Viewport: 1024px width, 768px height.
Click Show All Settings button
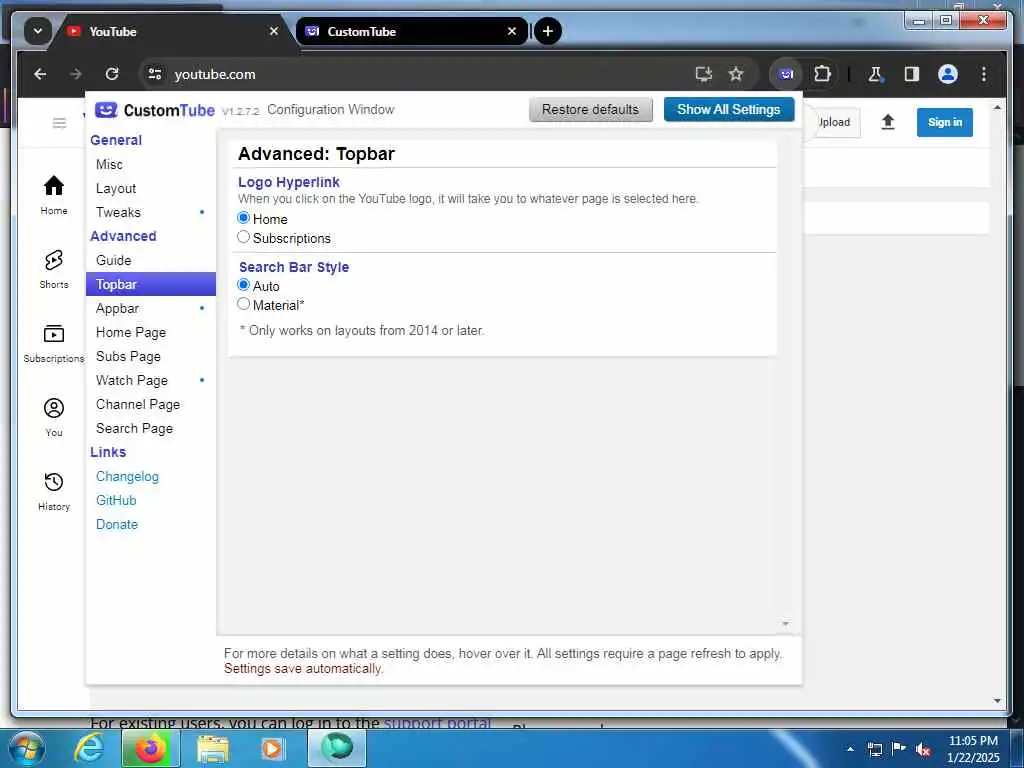pos(729,109)
